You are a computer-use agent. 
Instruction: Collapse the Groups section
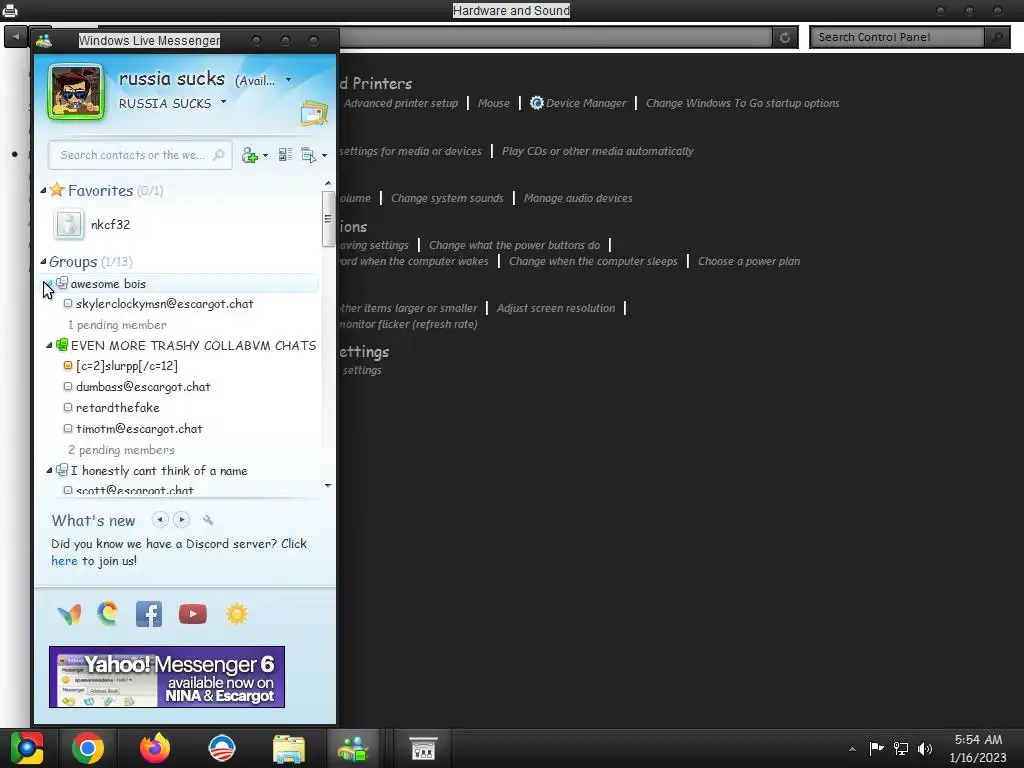point(43,261)
